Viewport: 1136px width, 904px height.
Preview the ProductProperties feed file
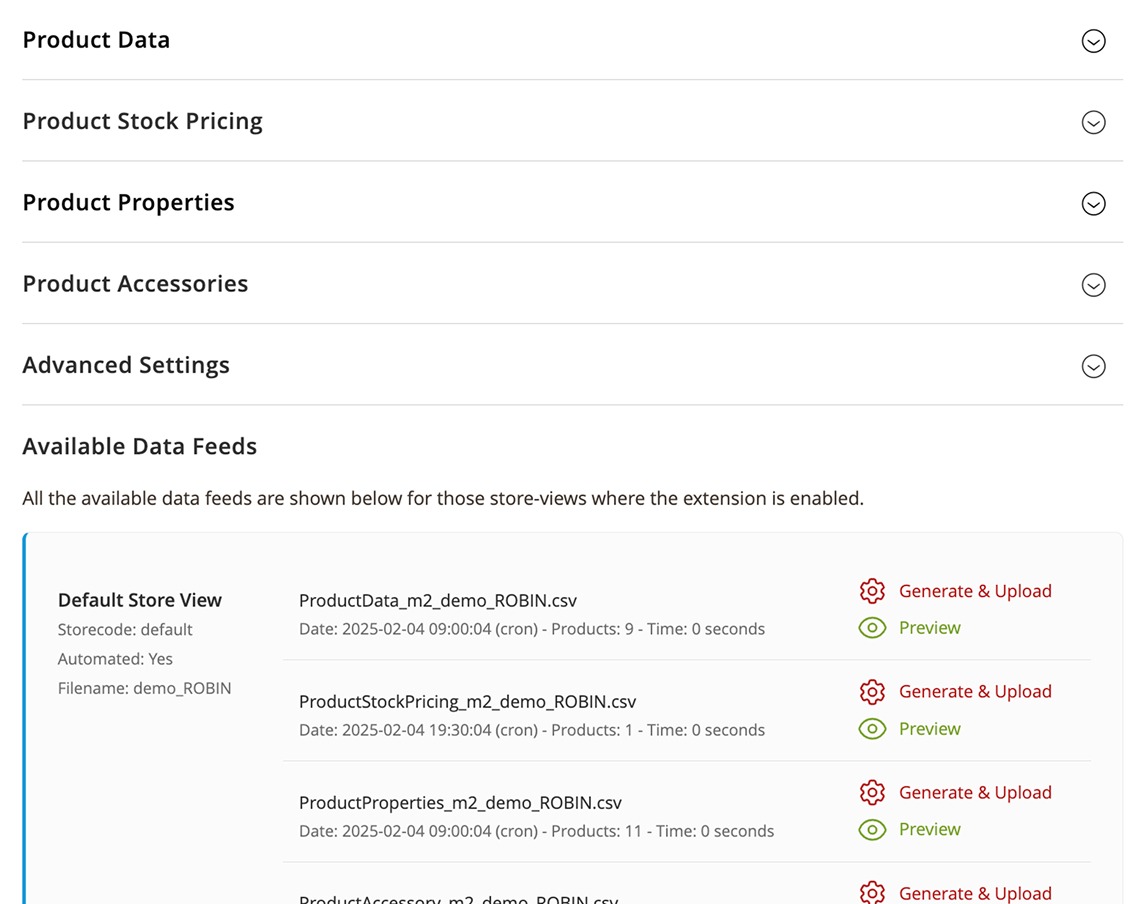[929, 829]
